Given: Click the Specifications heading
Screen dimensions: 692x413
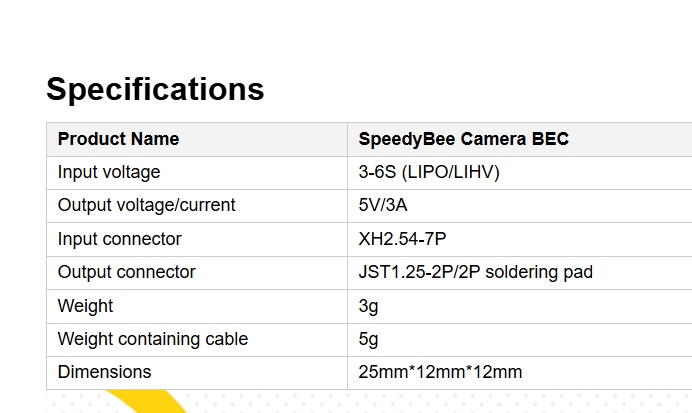Looking at the screenshot, I should coord(155,89).
